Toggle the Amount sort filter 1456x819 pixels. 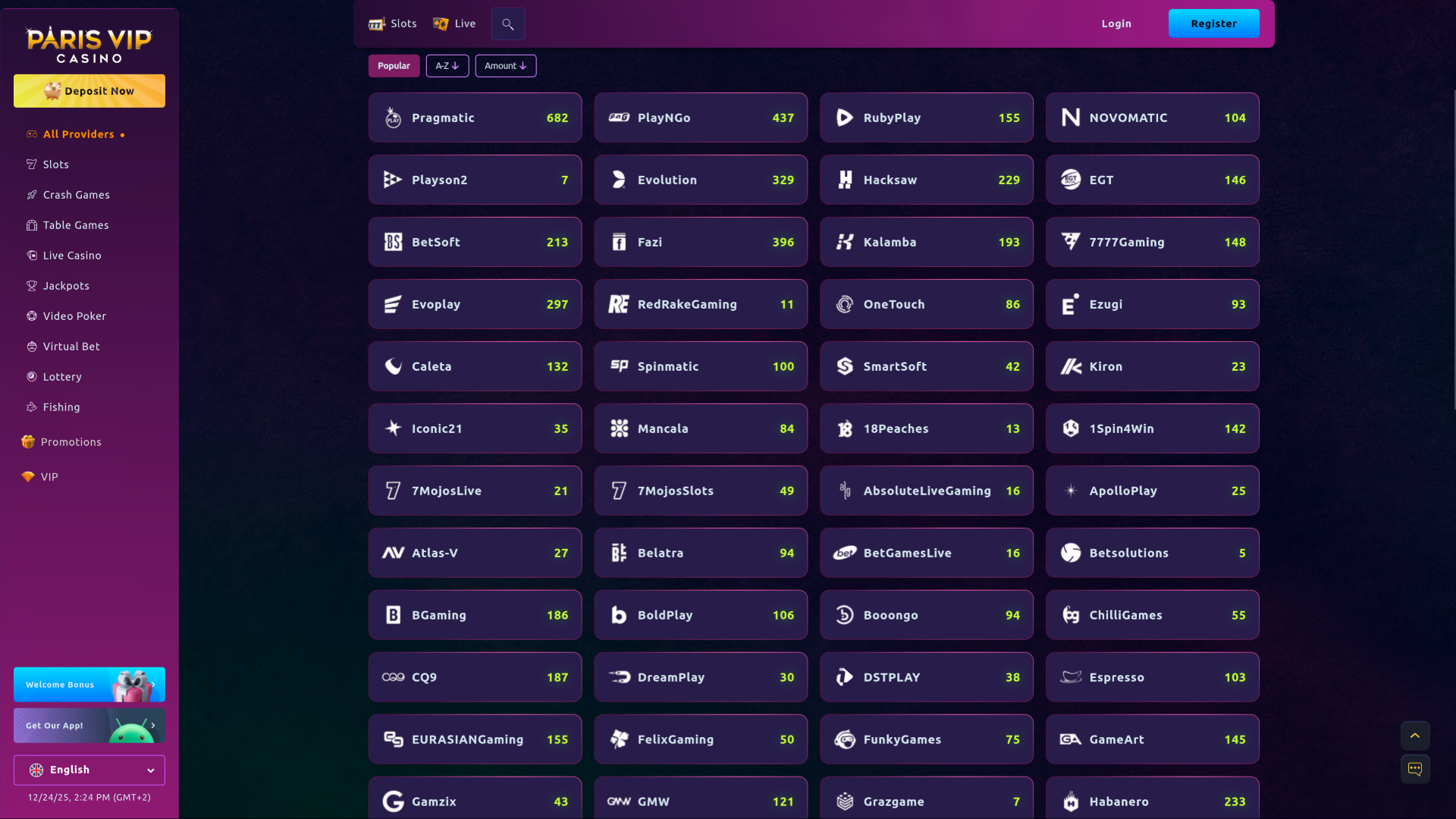505,66
